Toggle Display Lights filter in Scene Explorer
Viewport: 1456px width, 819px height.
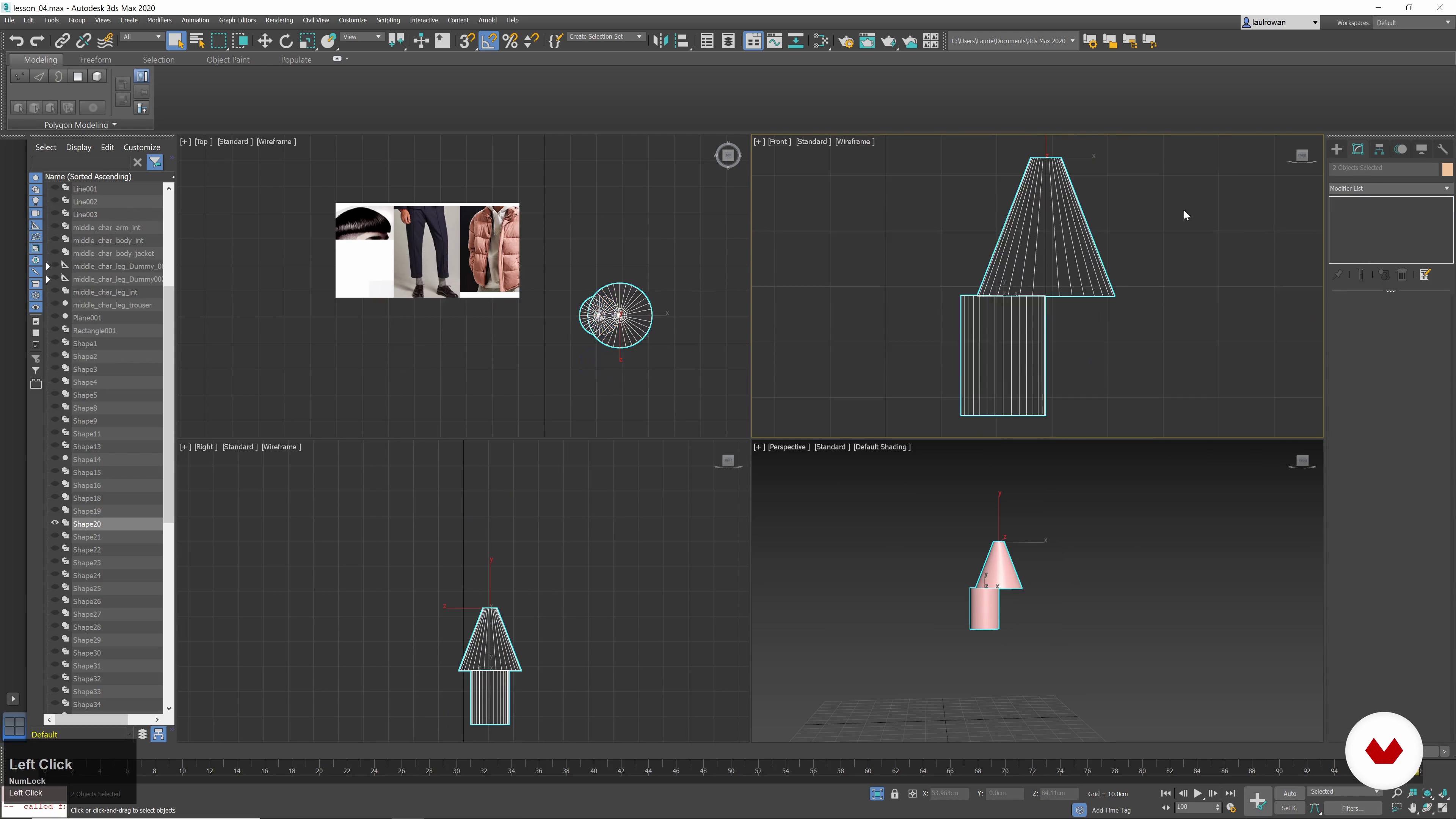(x=36, y=201)
